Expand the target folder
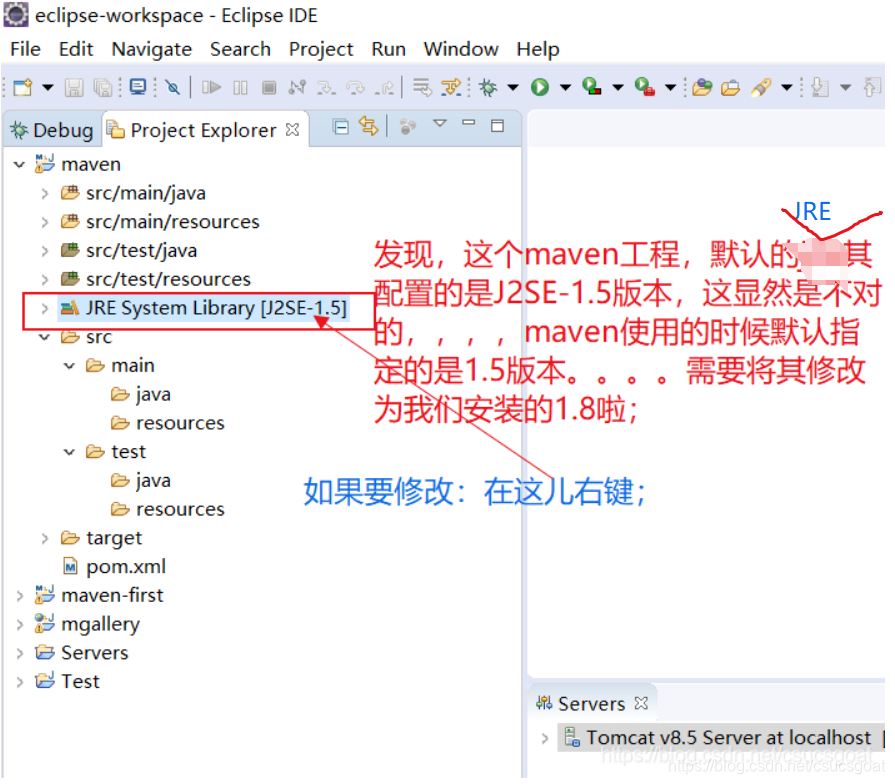Image resolution: width=895 pixels, height=784 pixels. coord(45,538)
